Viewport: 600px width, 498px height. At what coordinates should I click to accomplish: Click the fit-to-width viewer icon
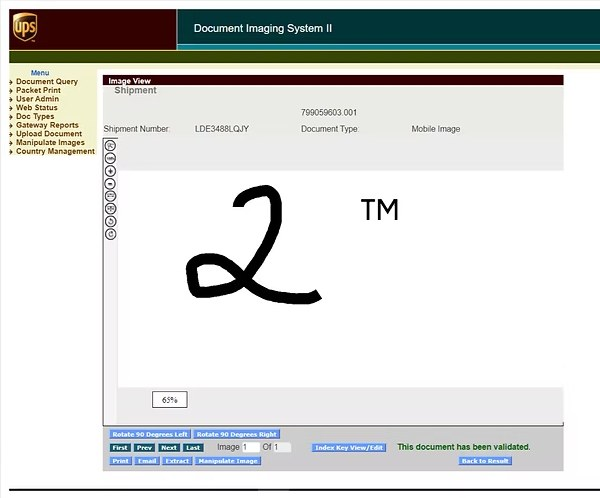[111, 196]
